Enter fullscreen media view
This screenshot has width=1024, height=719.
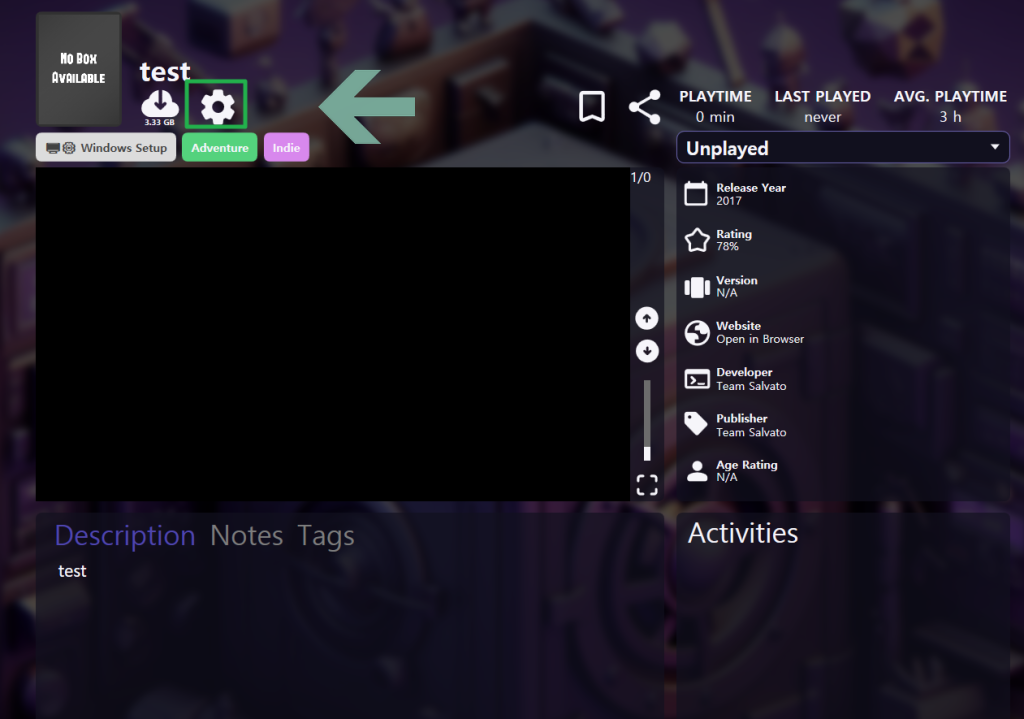click(x=647, y=485)
